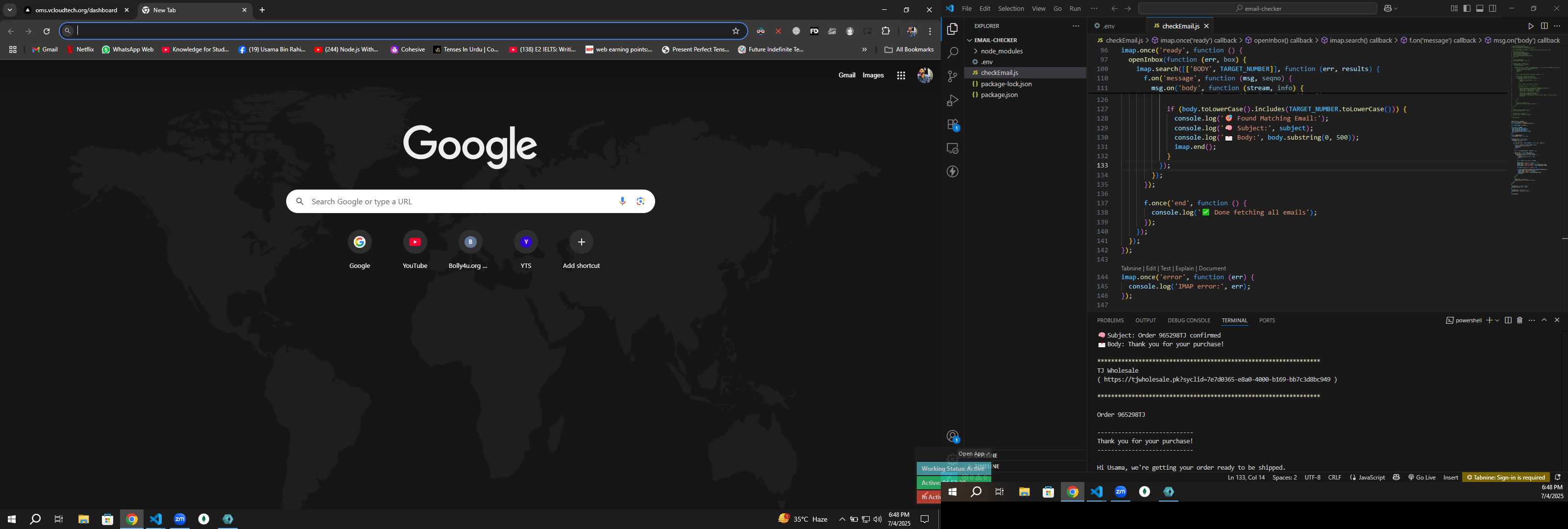Open the FD extension in Chrome toolbar

pyautogui.click(x=814, y=31)
